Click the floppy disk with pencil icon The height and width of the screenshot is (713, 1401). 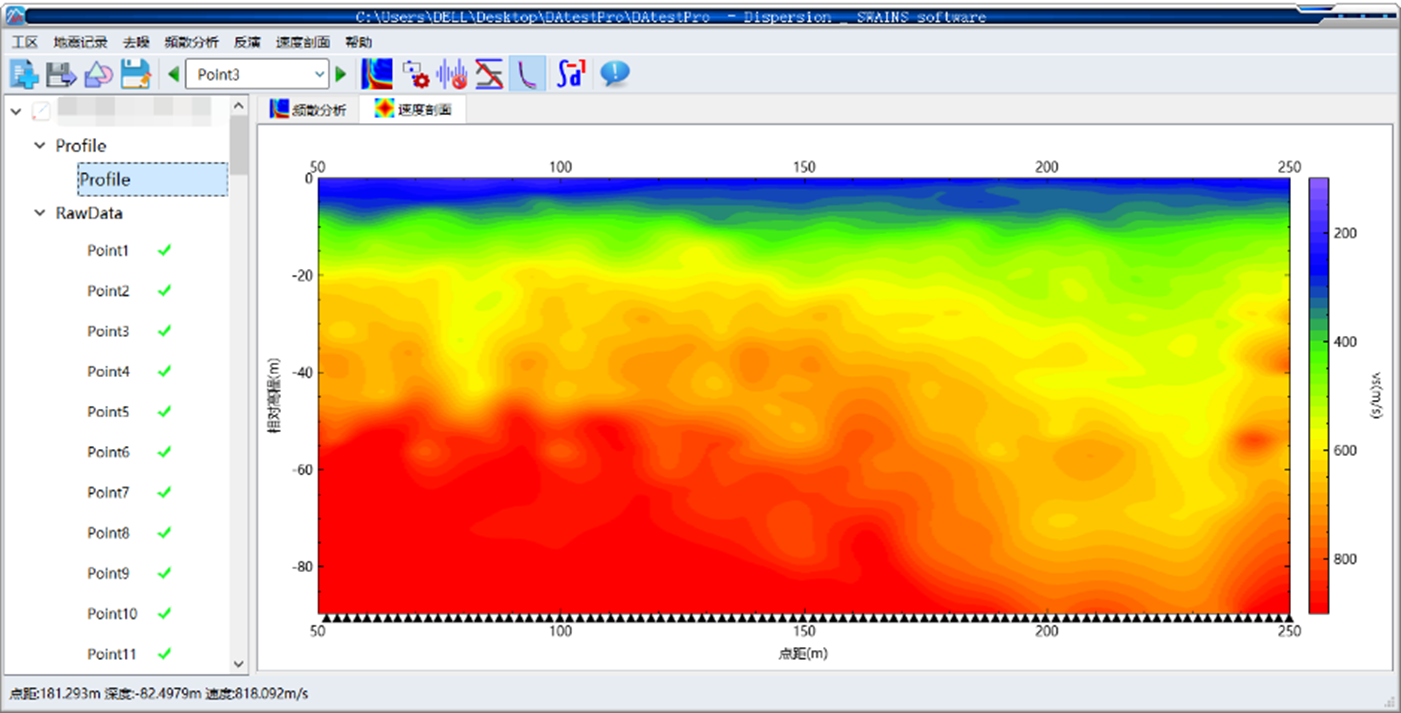point(135,74)
